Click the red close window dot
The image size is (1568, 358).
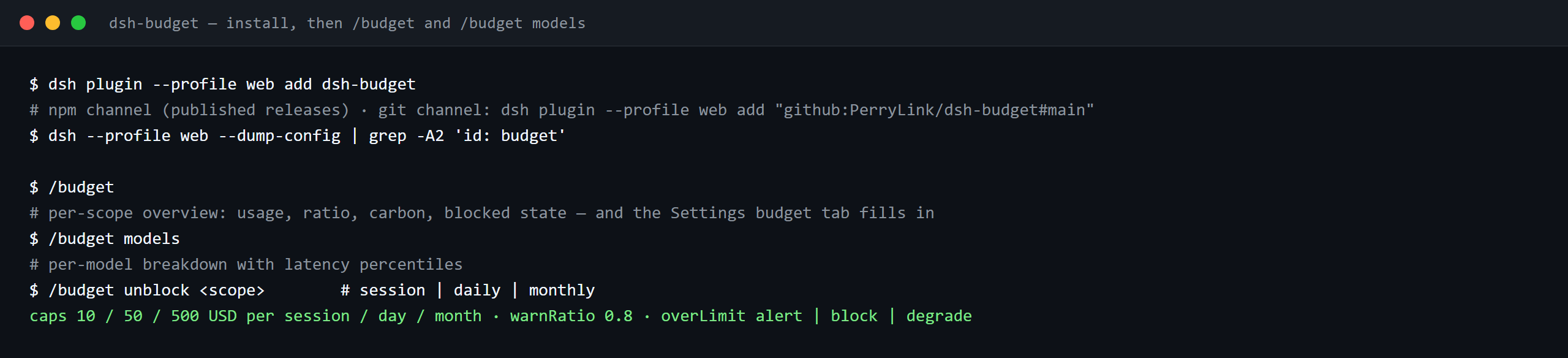click(x=27, y=23)
